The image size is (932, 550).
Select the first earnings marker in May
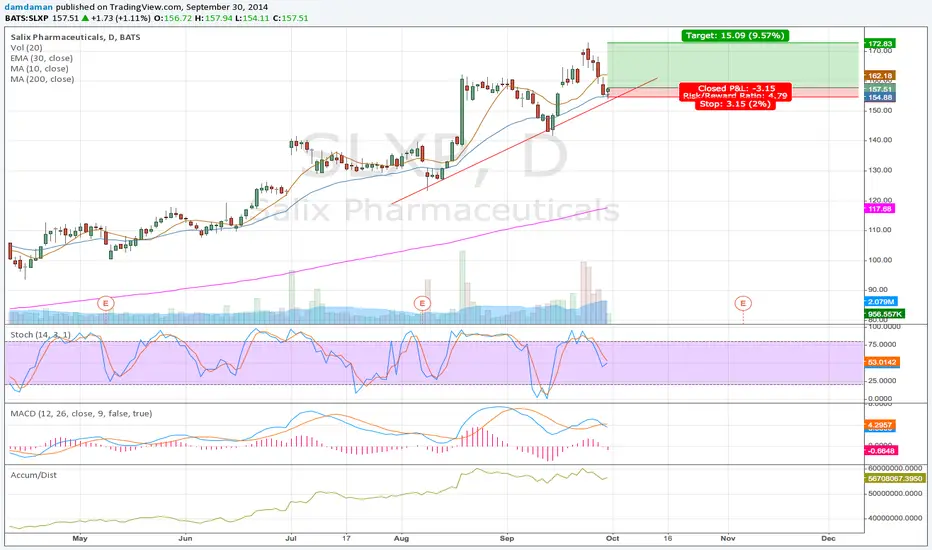tap(106, 303)
